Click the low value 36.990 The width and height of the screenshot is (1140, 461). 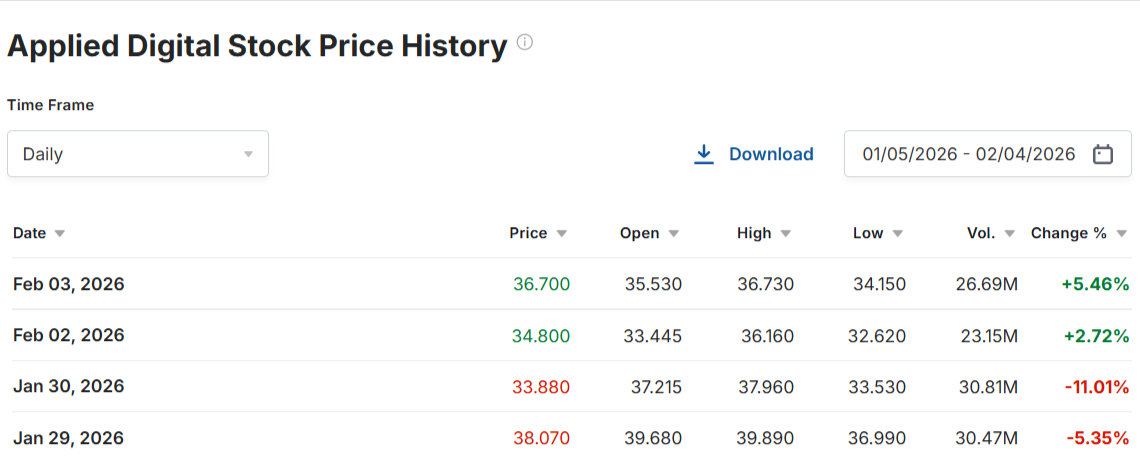coord(877,438)
